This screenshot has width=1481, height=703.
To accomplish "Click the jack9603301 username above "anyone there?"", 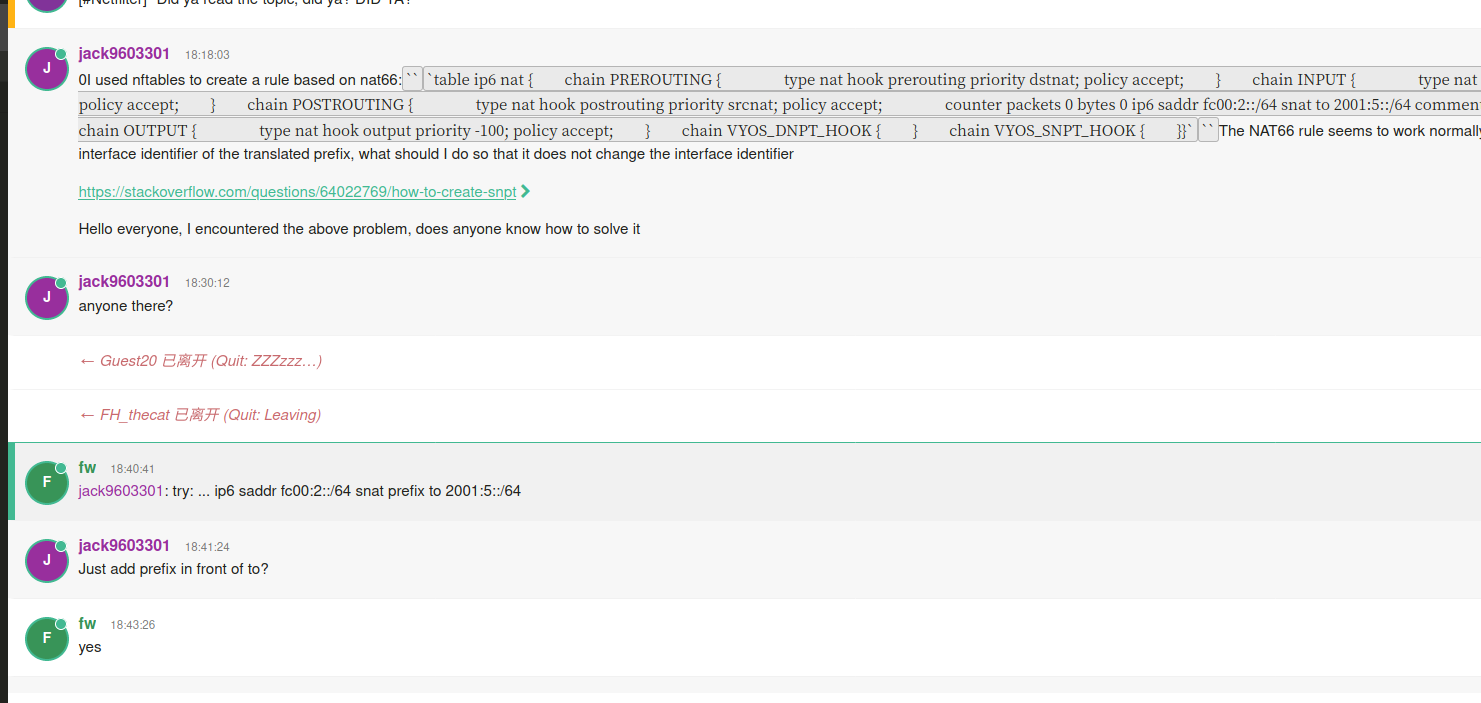I will point(124,282).
